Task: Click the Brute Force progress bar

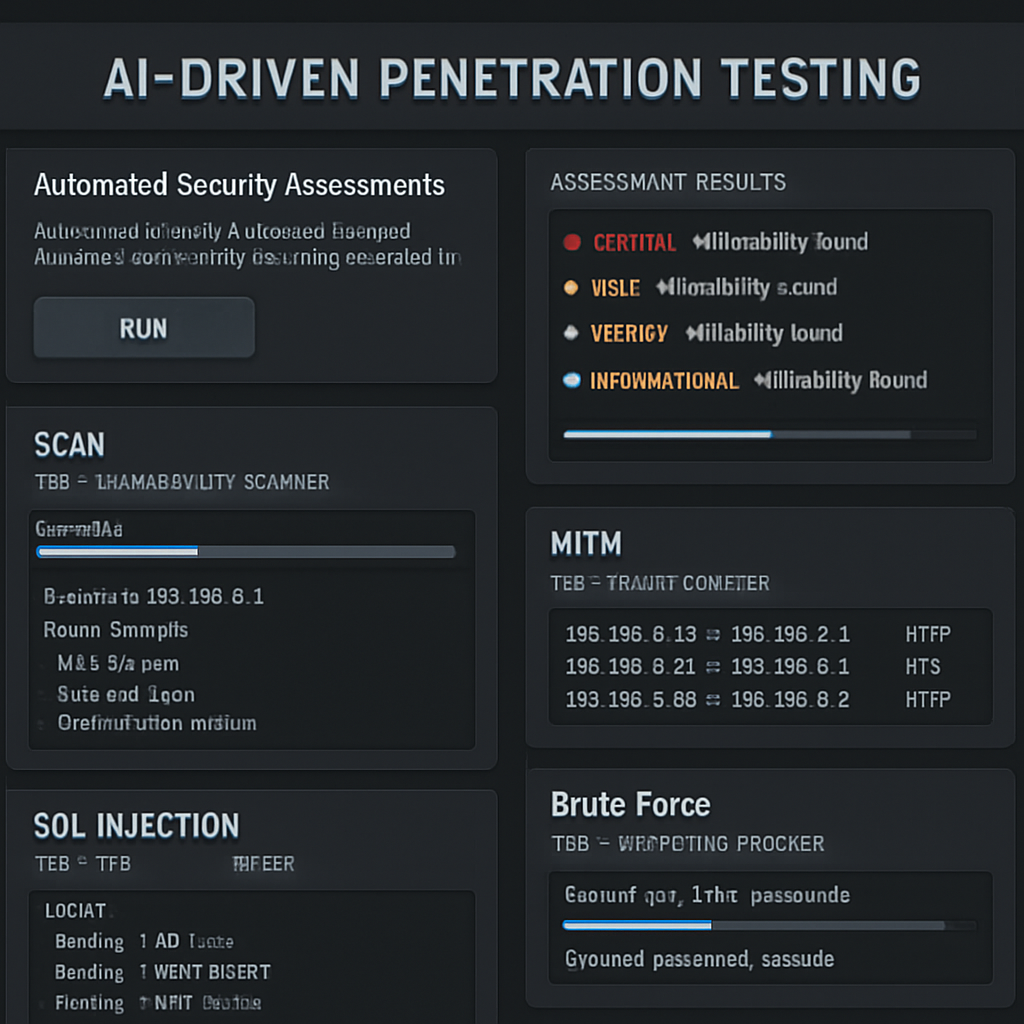Action: click(769, 925)
